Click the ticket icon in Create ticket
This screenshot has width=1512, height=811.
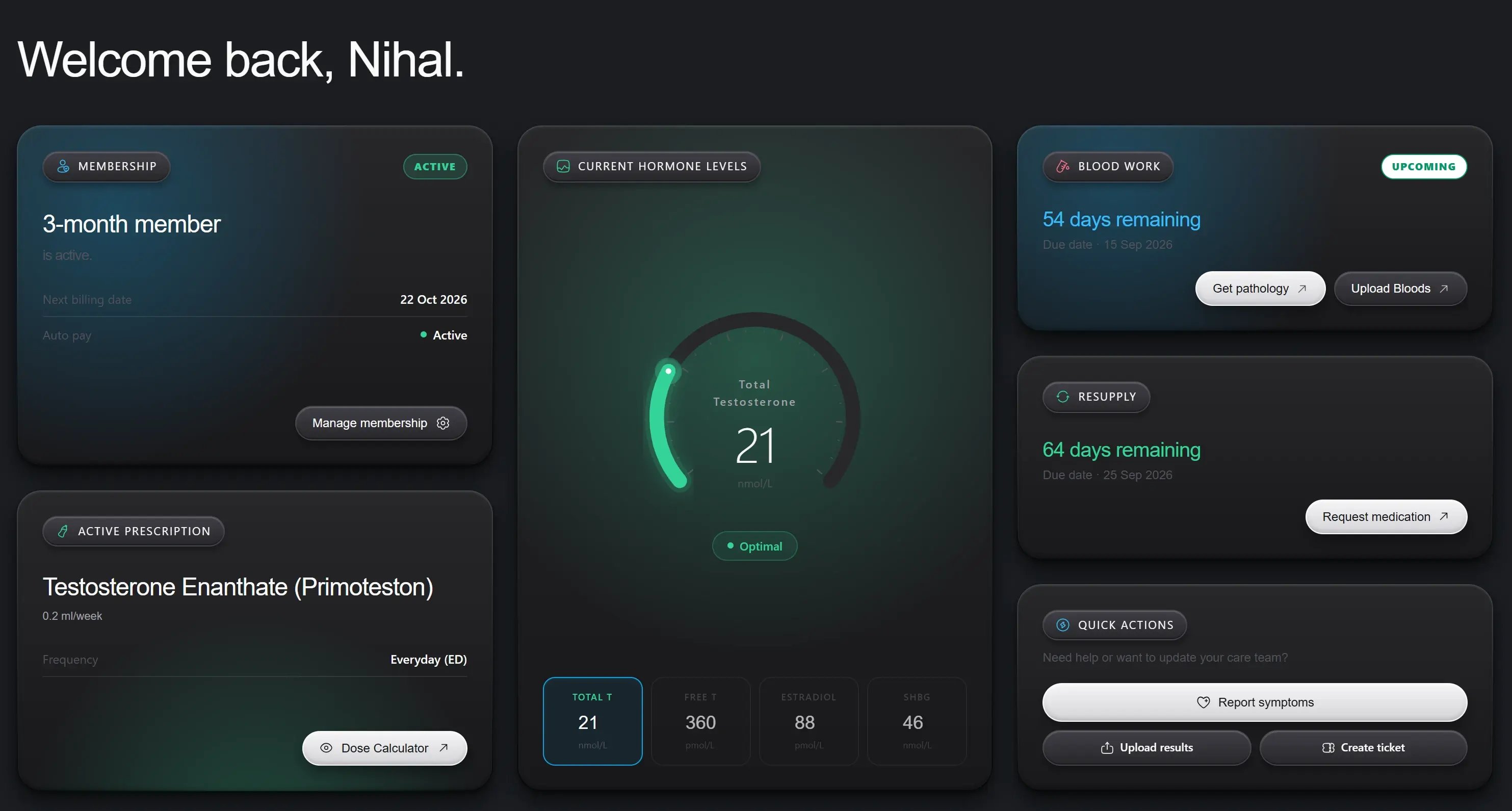click(1328, 748)
